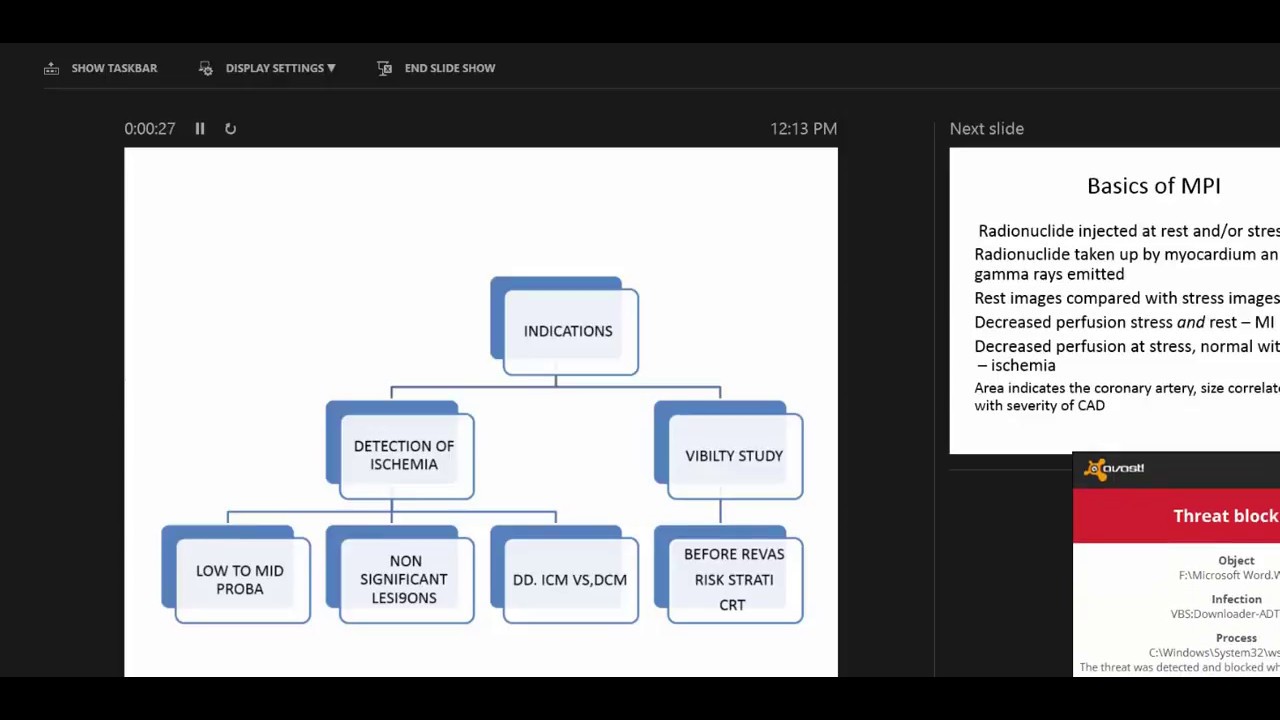Click the 'Next slide' heading label
Viewport: 1280px width, 720px height.
986,128
